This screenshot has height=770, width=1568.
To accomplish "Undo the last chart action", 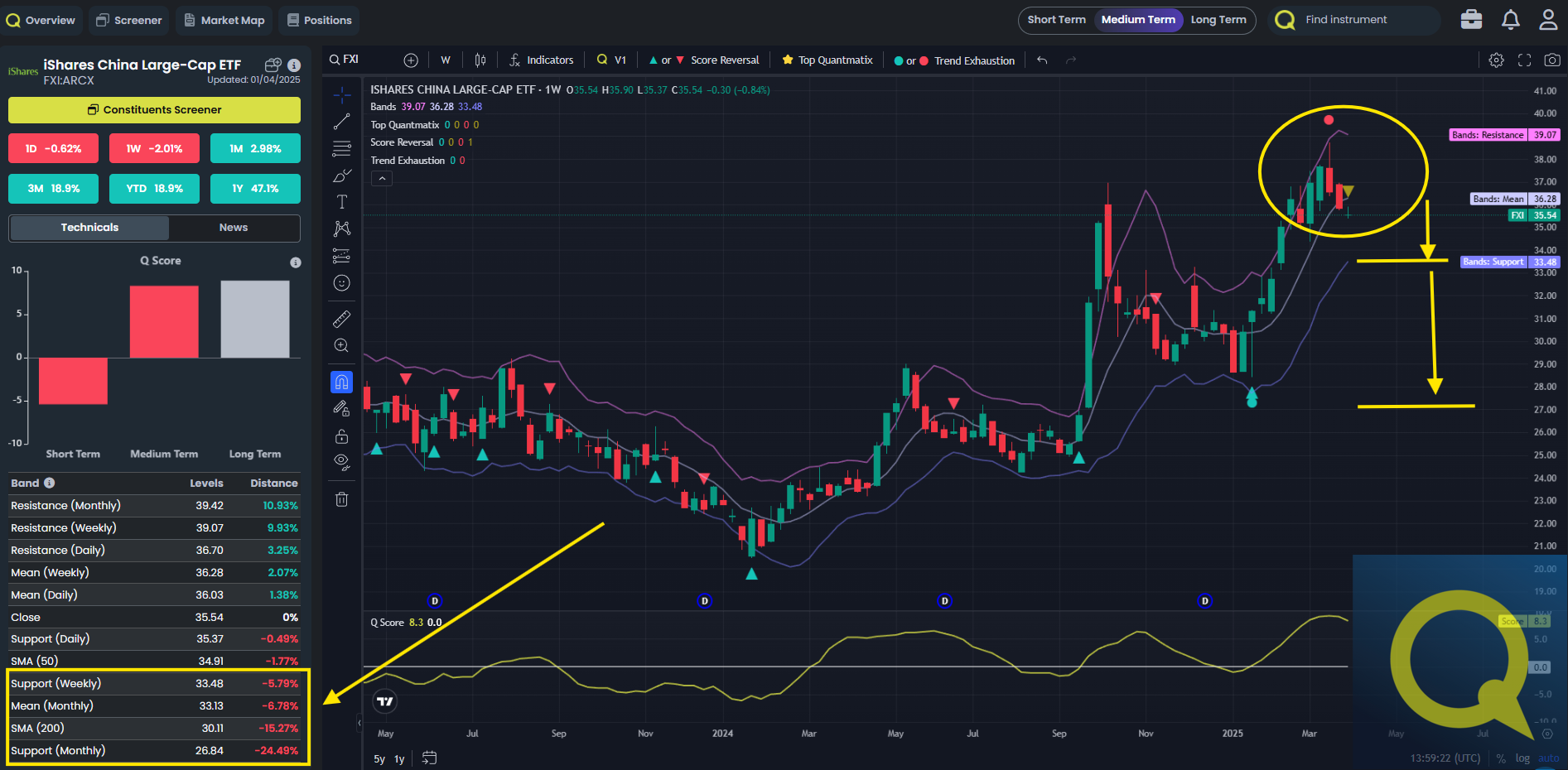I will tap(1042, 60).
